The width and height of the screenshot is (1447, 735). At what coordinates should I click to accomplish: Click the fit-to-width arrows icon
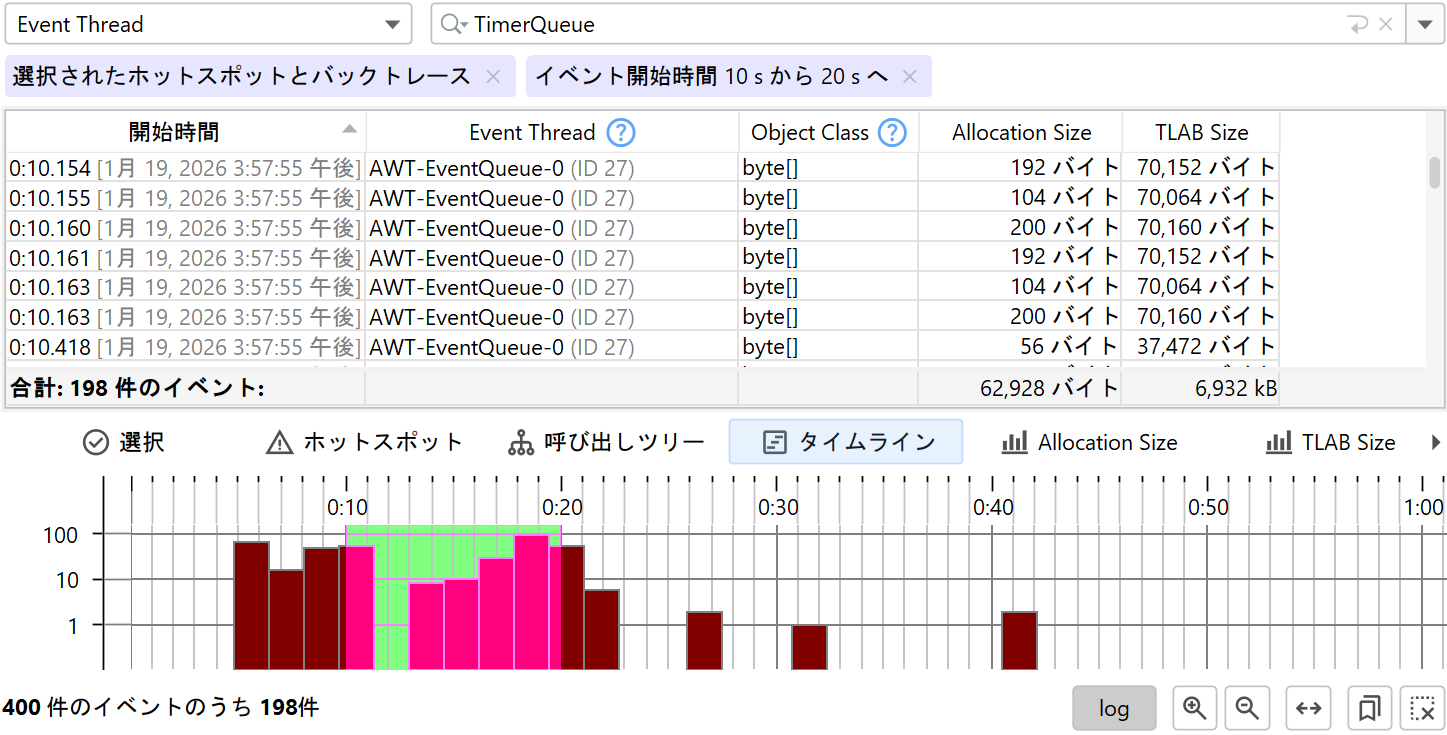[x=1308, y=708]
